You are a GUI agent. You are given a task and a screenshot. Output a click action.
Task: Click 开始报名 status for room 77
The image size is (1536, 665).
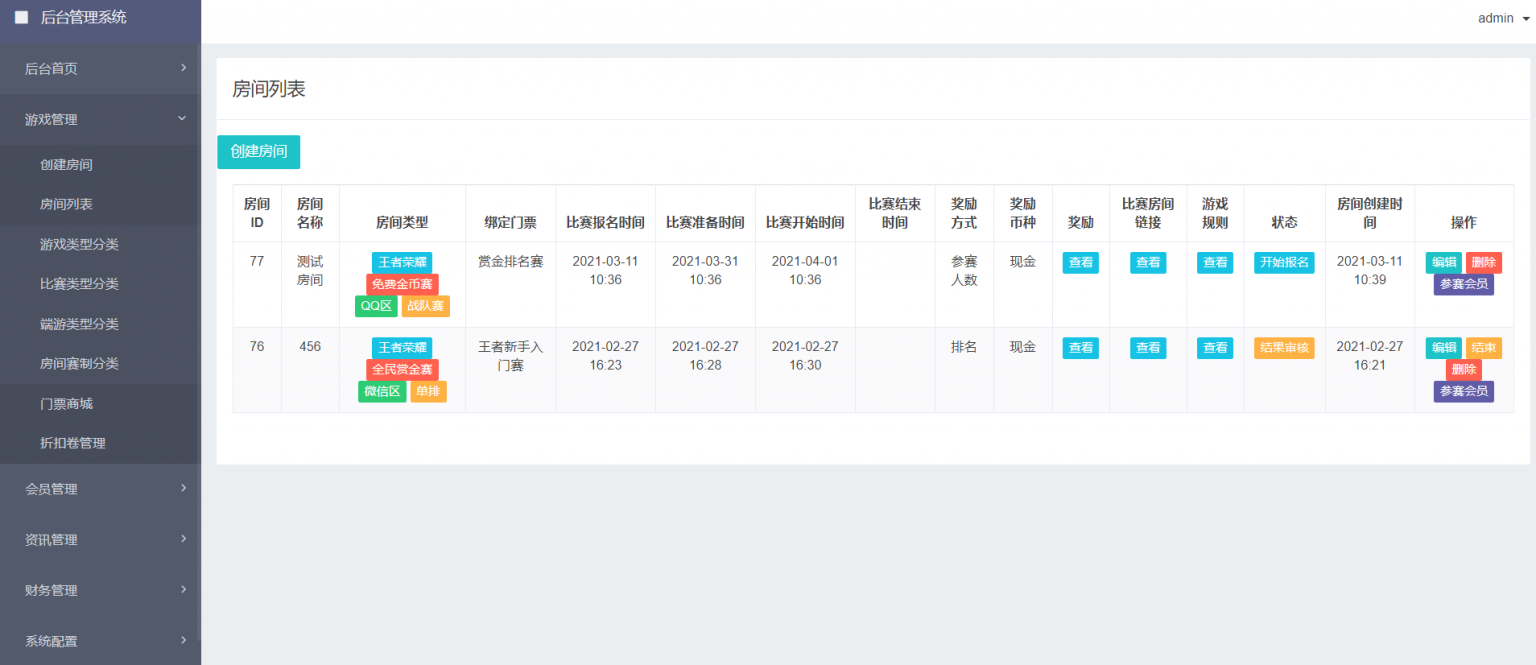click(1284, 263)
